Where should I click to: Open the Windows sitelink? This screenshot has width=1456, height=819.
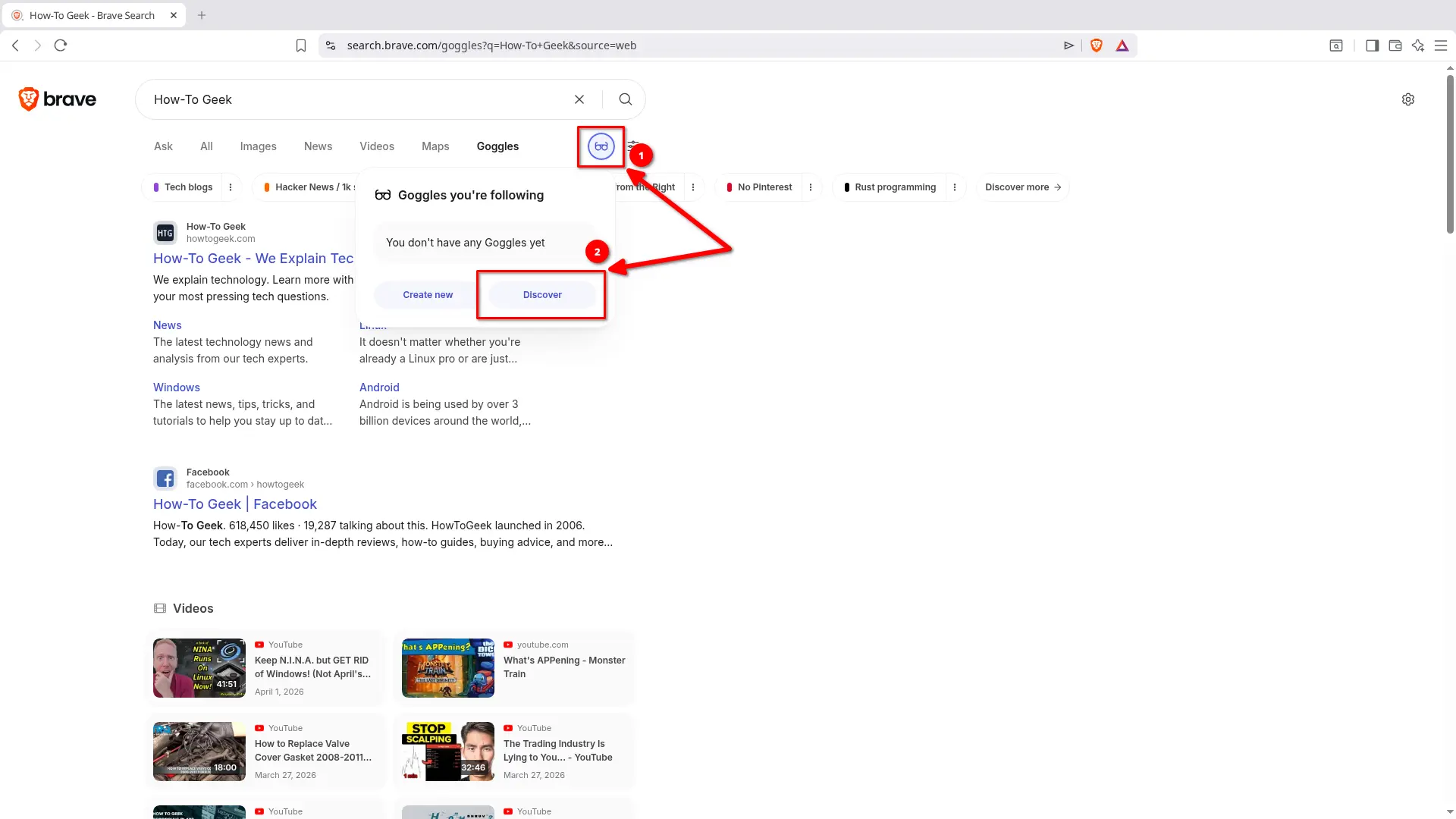pyautogui.click(x=177, y=388)
